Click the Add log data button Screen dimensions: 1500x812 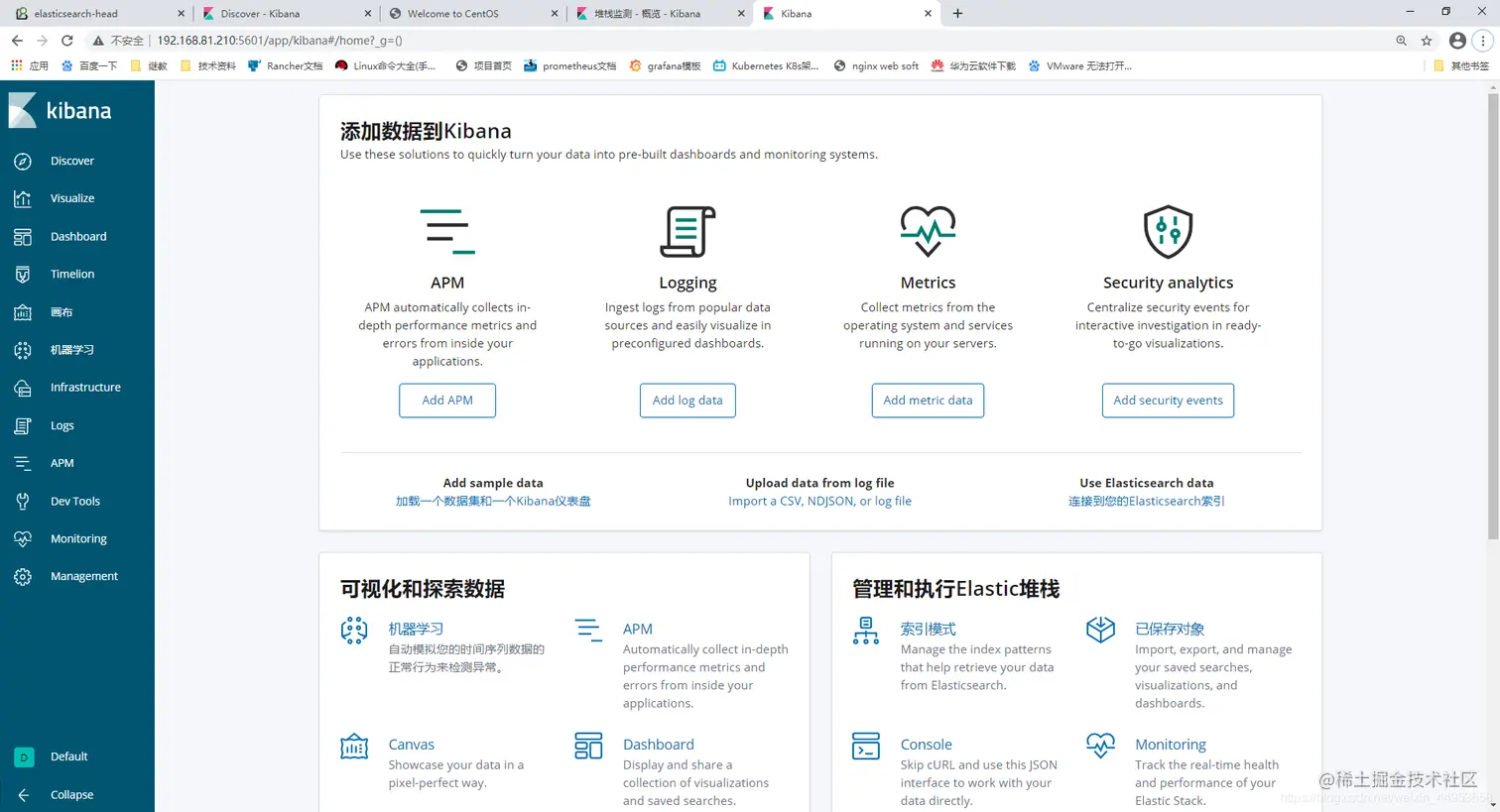point(687,401)
